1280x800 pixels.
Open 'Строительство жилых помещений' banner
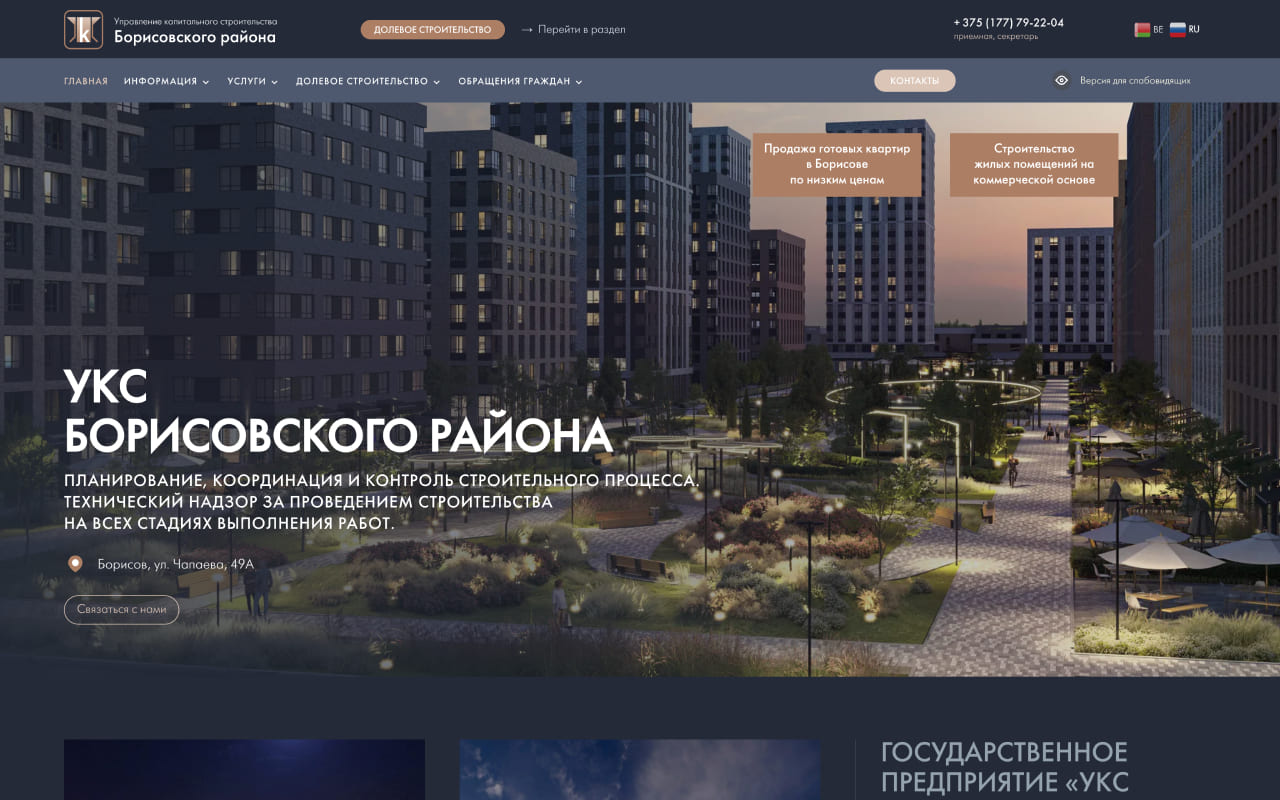point(1034,164)
